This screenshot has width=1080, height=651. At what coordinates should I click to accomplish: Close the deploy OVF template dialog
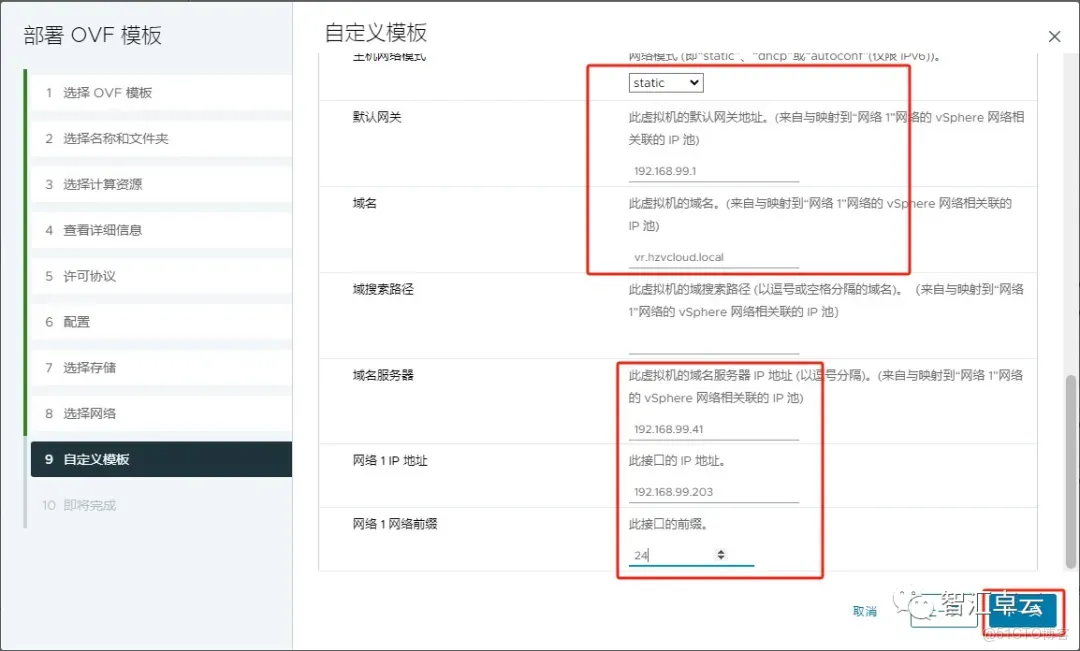(1054, 37)
